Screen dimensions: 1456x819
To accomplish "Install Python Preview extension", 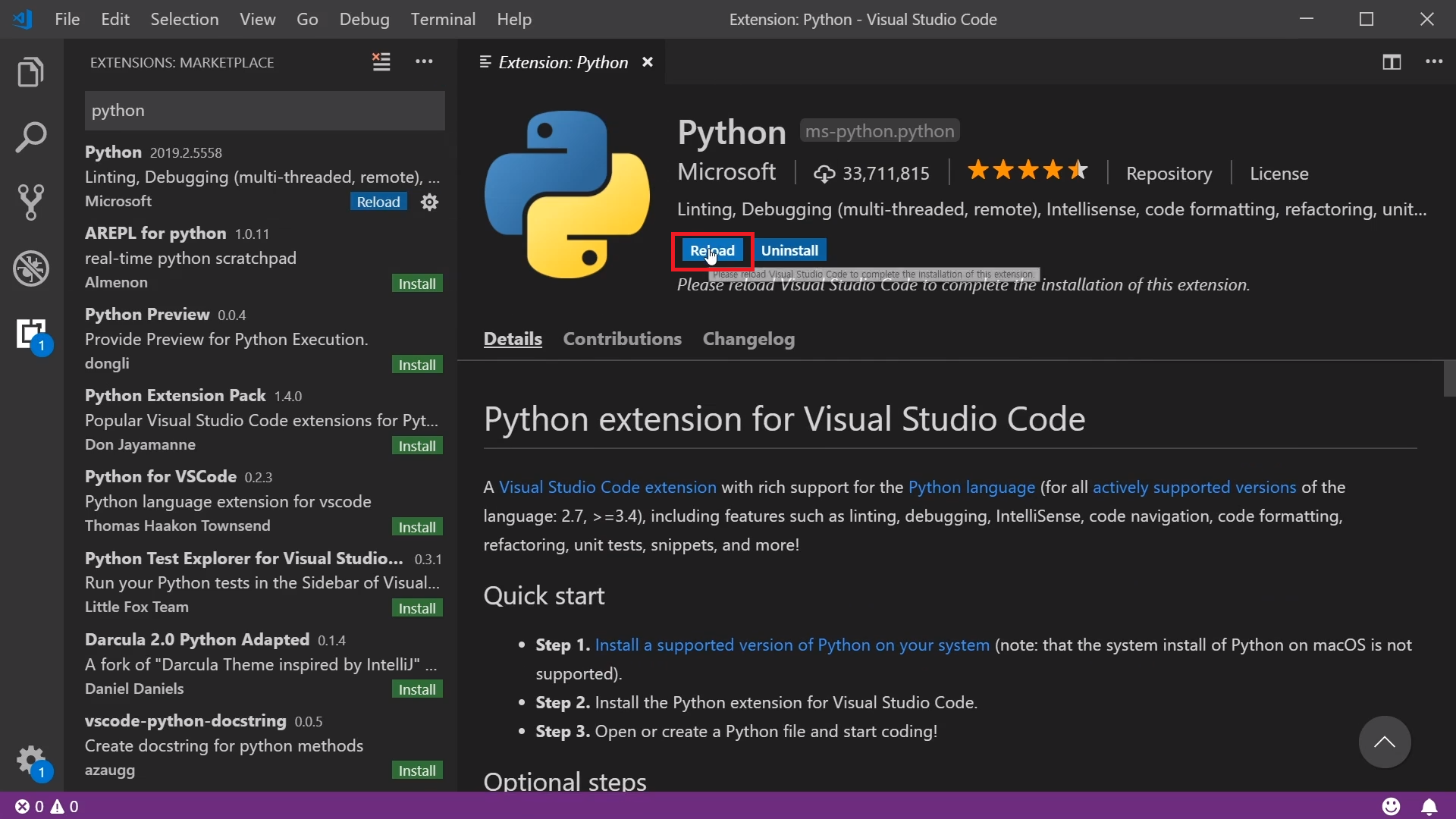I will 417,365.
